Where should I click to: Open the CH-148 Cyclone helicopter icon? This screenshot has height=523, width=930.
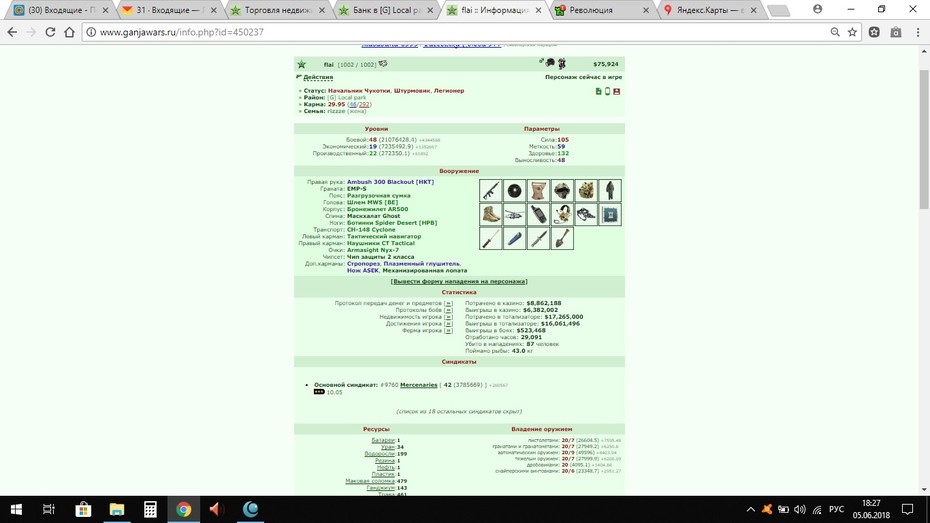pyautogui.click(x=514, y=215)
